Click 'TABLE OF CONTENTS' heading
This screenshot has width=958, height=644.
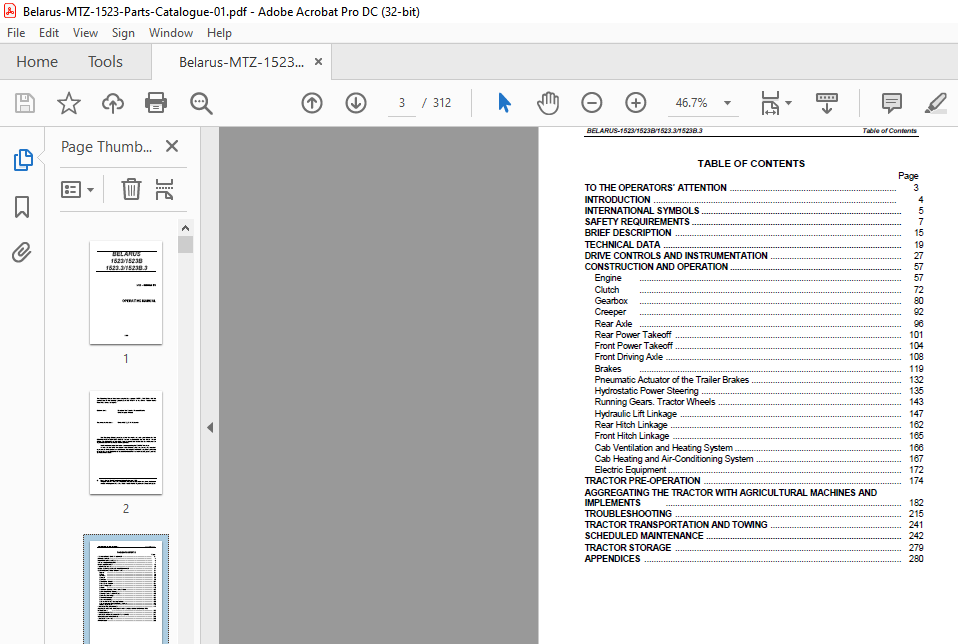tap(751, 164)
